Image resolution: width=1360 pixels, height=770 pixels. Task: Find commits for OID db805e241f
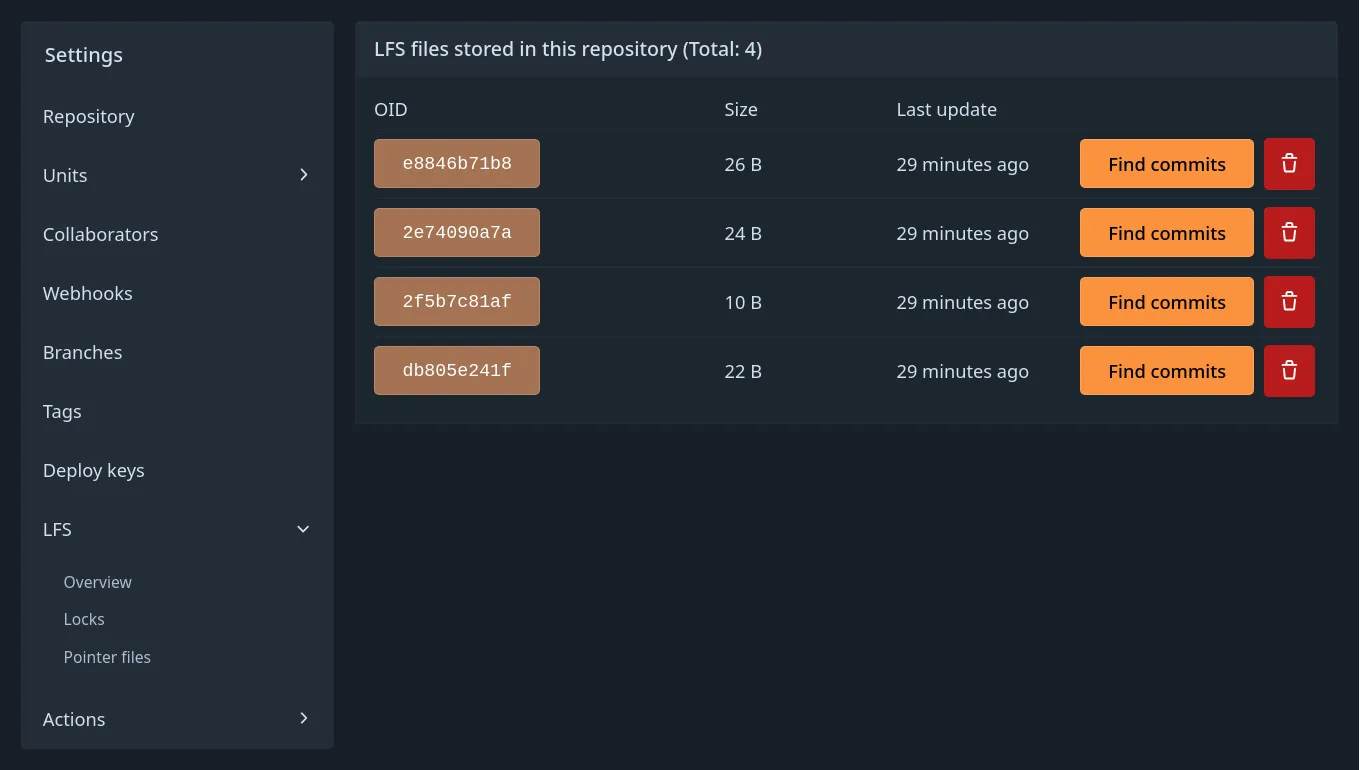point(1167,371)
